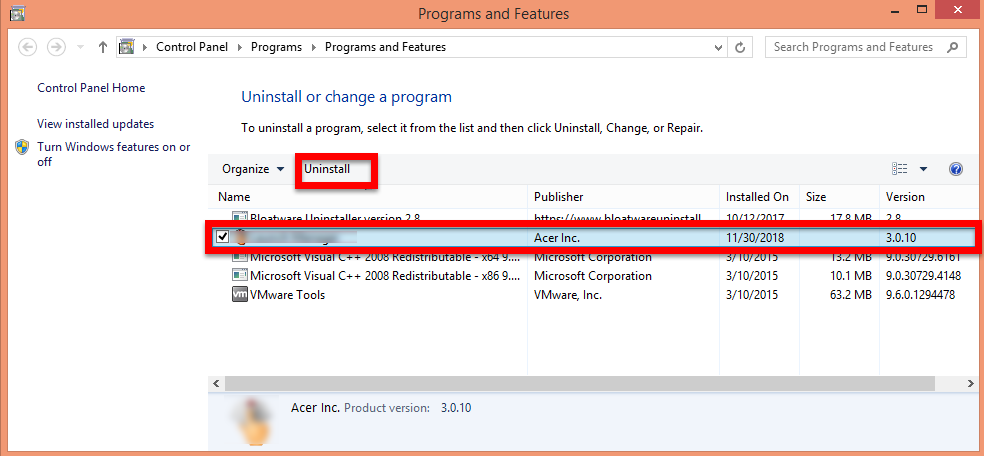The height and width of the screenshot is (456, 984).
Task: Go to Control Panel Home
Action: point(91,88)
